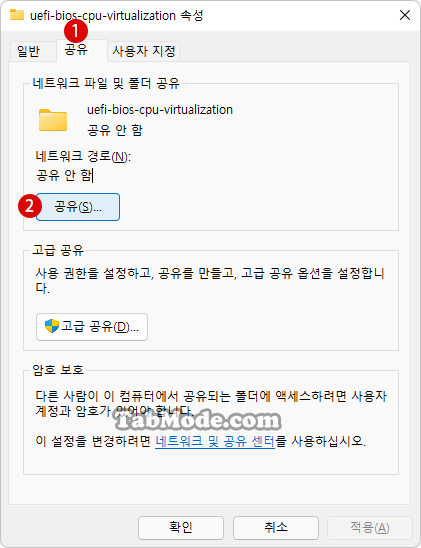Cancel with the 취소 button

coord(276,527)
